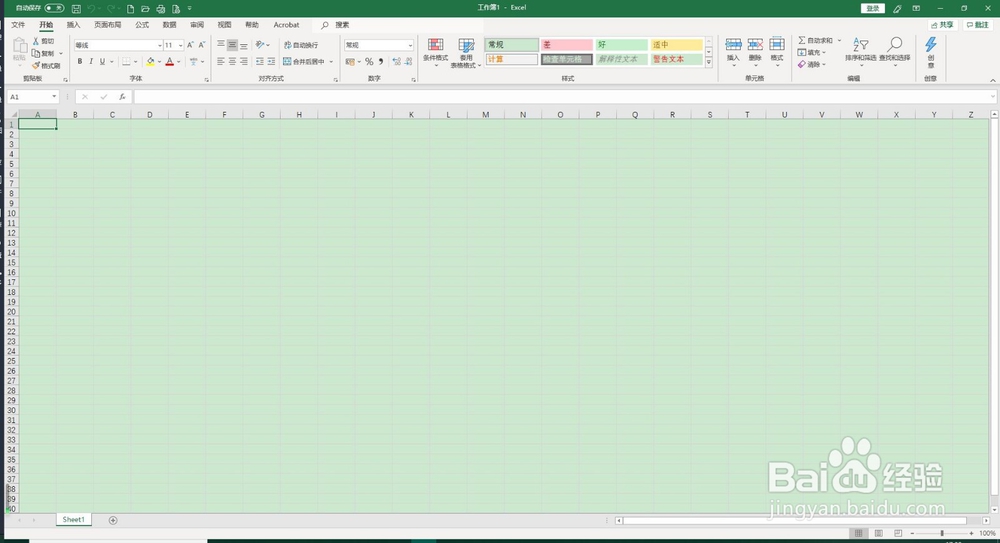Image resolution: width=1000 pixels, height=543 pixels.
Task: Switch to the 数据 (Data) tab
Action: [x=170, y=25]
